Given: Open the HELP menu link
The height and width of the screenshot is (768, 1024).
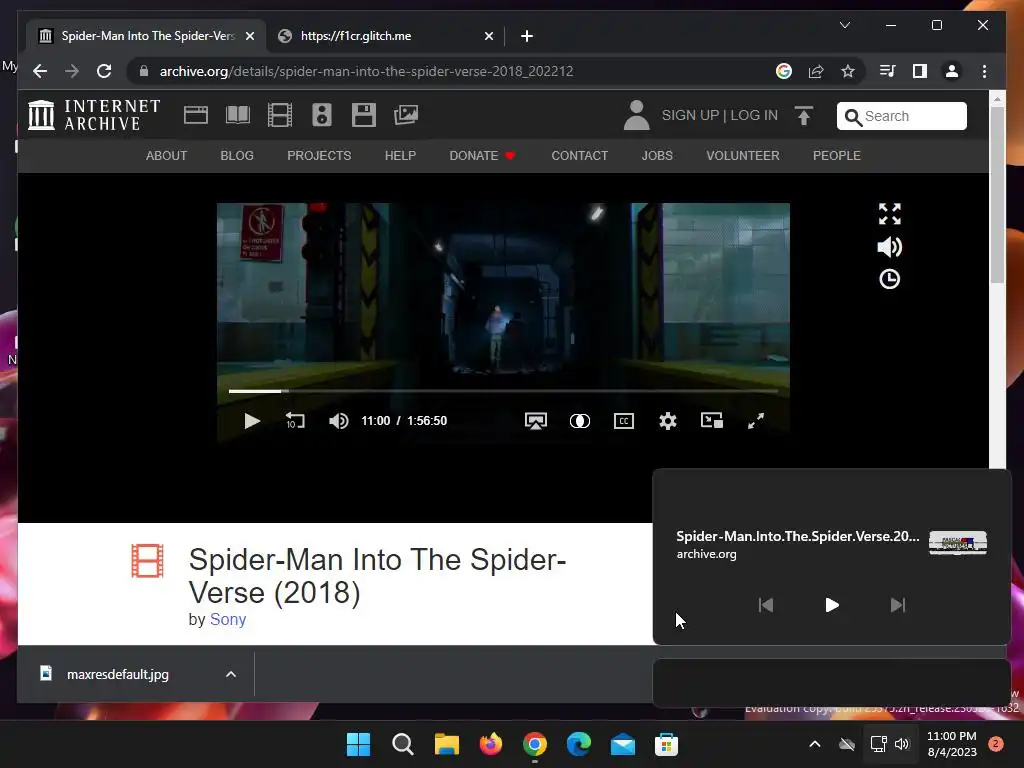Looking at the screenshot, I should 400,156.
